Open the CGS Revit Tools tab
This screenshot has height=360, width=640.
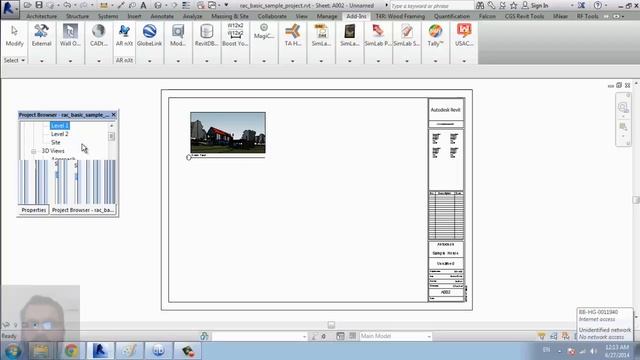pos(524,16)
